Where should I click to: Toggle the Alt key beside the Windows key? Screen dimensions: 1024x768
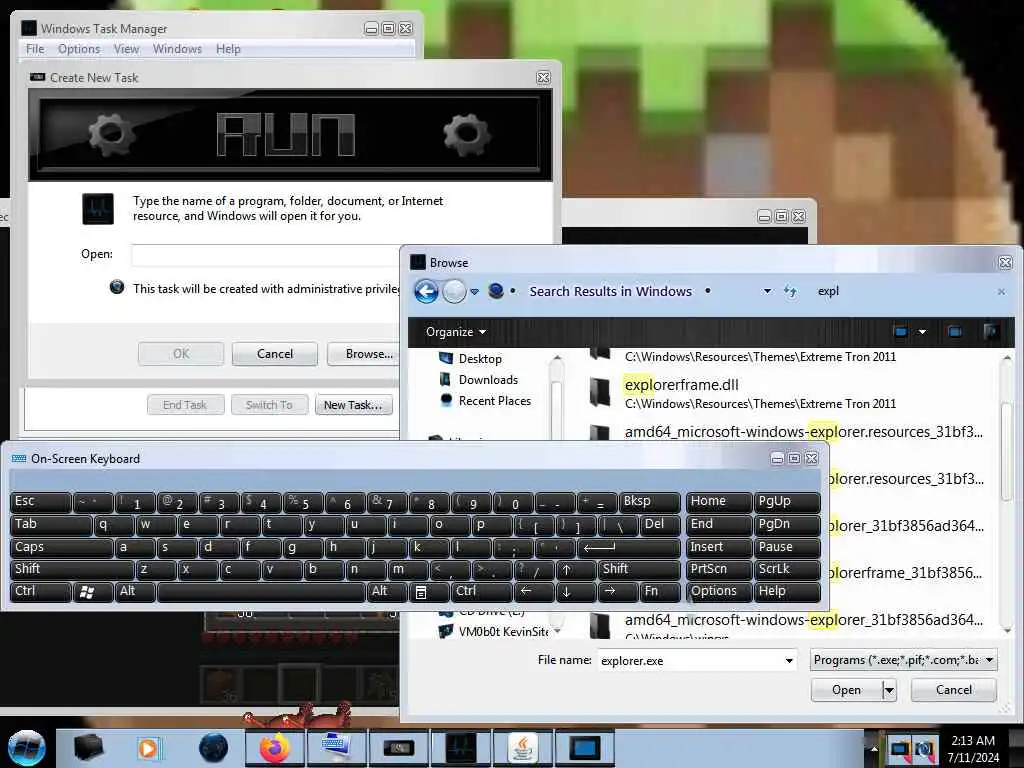click(135, 592)
